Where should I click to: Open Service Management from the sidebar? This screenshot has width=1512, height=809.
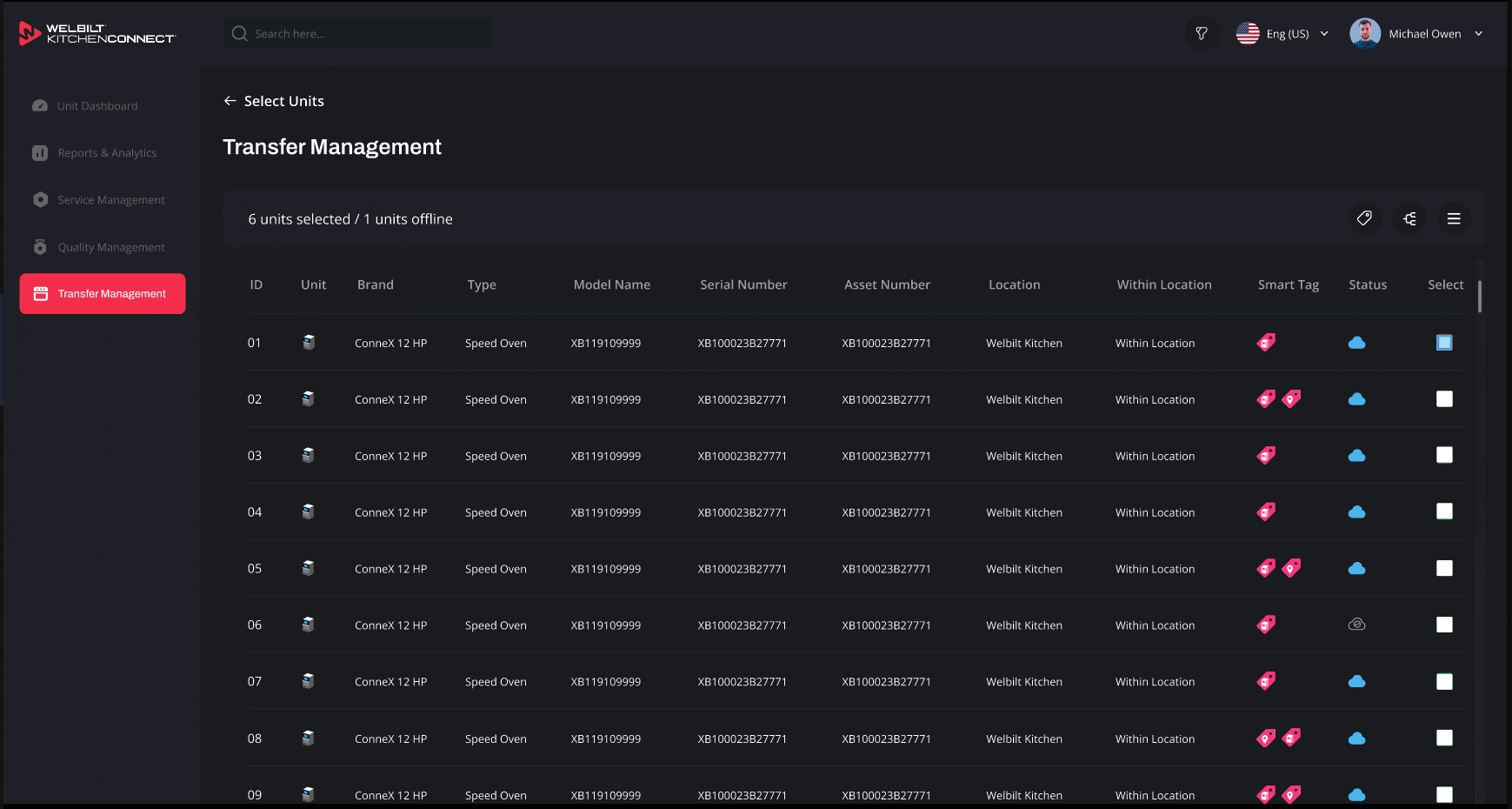[x=110, y=199]
